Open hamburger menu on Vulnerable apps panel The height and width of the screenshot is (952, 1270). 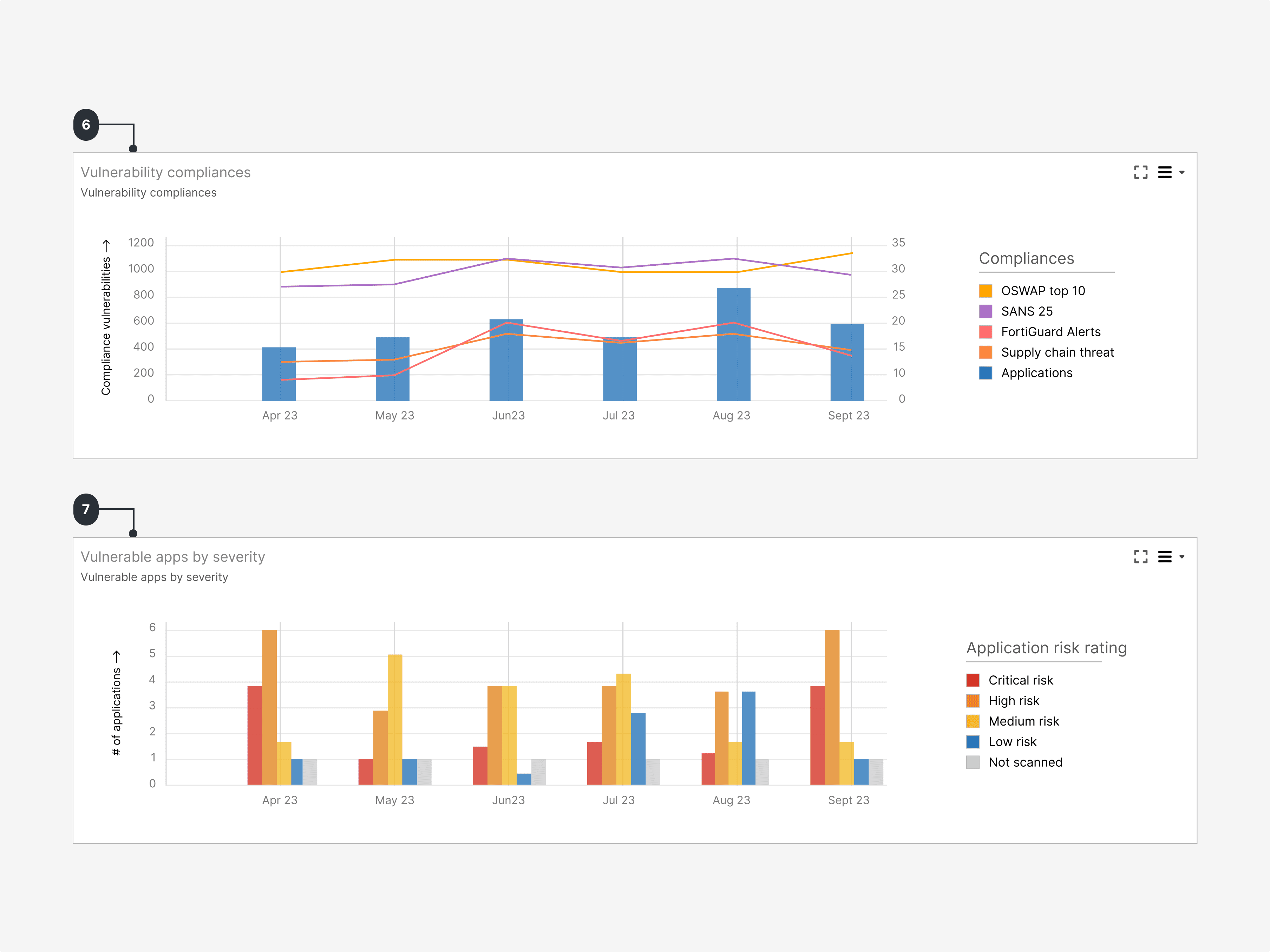click(x=1164, y=557)
